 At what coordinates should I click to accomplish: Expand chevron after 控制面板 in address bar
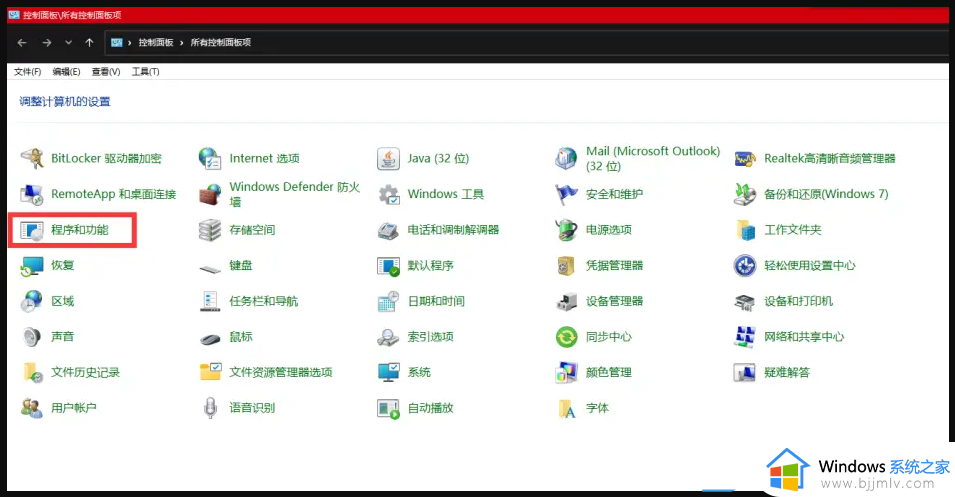(x=181, y=43)
